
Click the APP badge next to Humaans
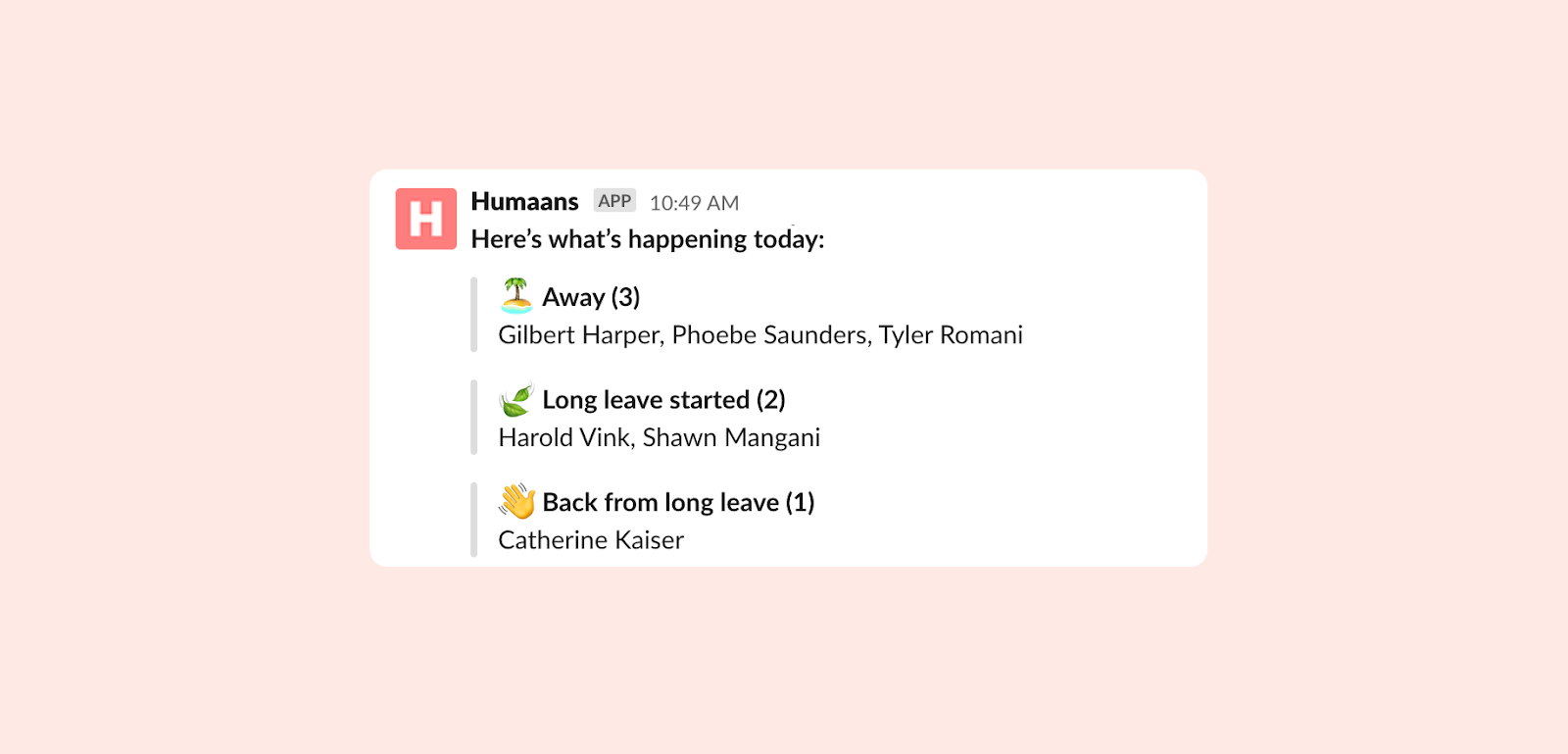pyautogui.click(x=614, y=201)
